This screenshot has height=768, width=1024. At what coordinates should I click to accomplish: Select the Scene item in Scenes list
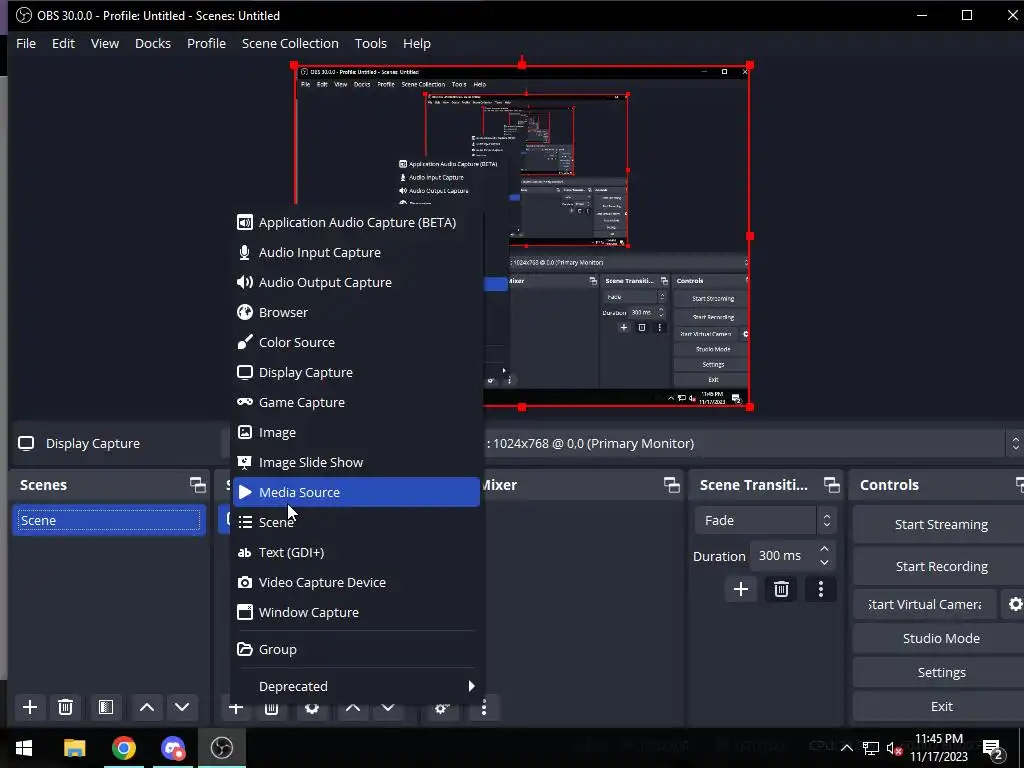tap(109, 520)
